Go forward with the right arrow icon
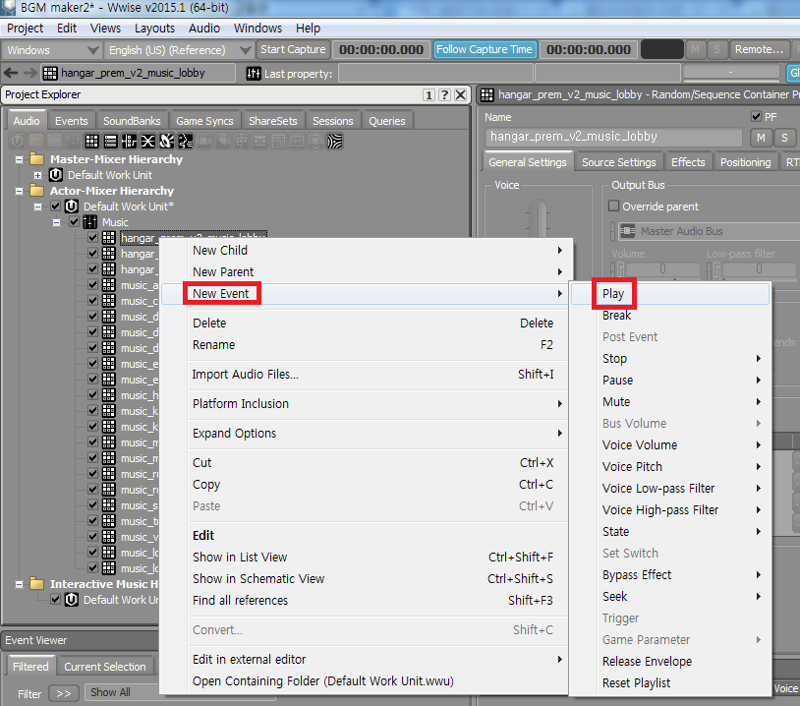The width and height of the screenshot is (800, 706). (x=30, y=73)
